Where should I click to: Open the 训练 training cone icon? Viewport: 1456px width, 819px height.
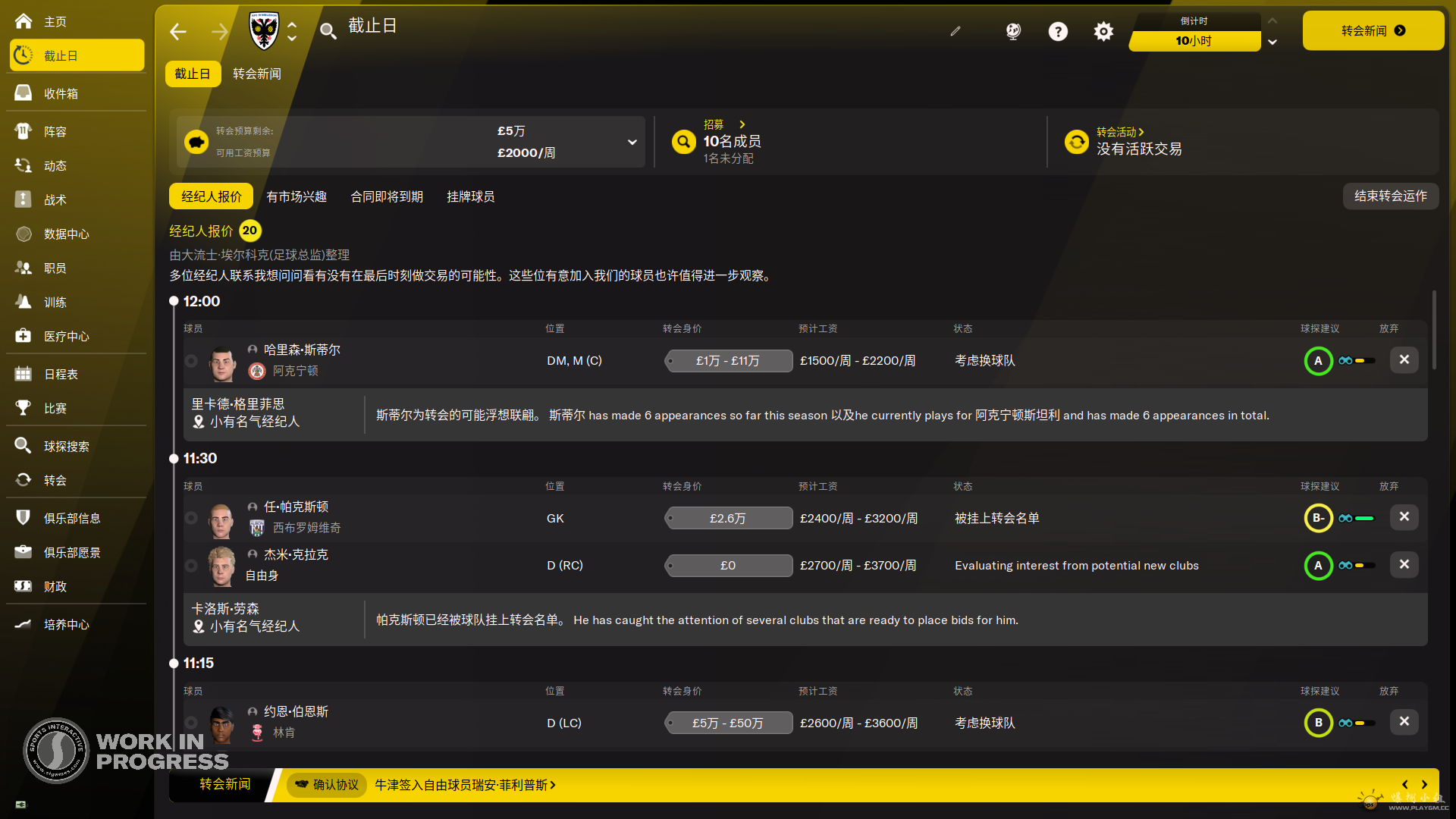tap(24, 302)
